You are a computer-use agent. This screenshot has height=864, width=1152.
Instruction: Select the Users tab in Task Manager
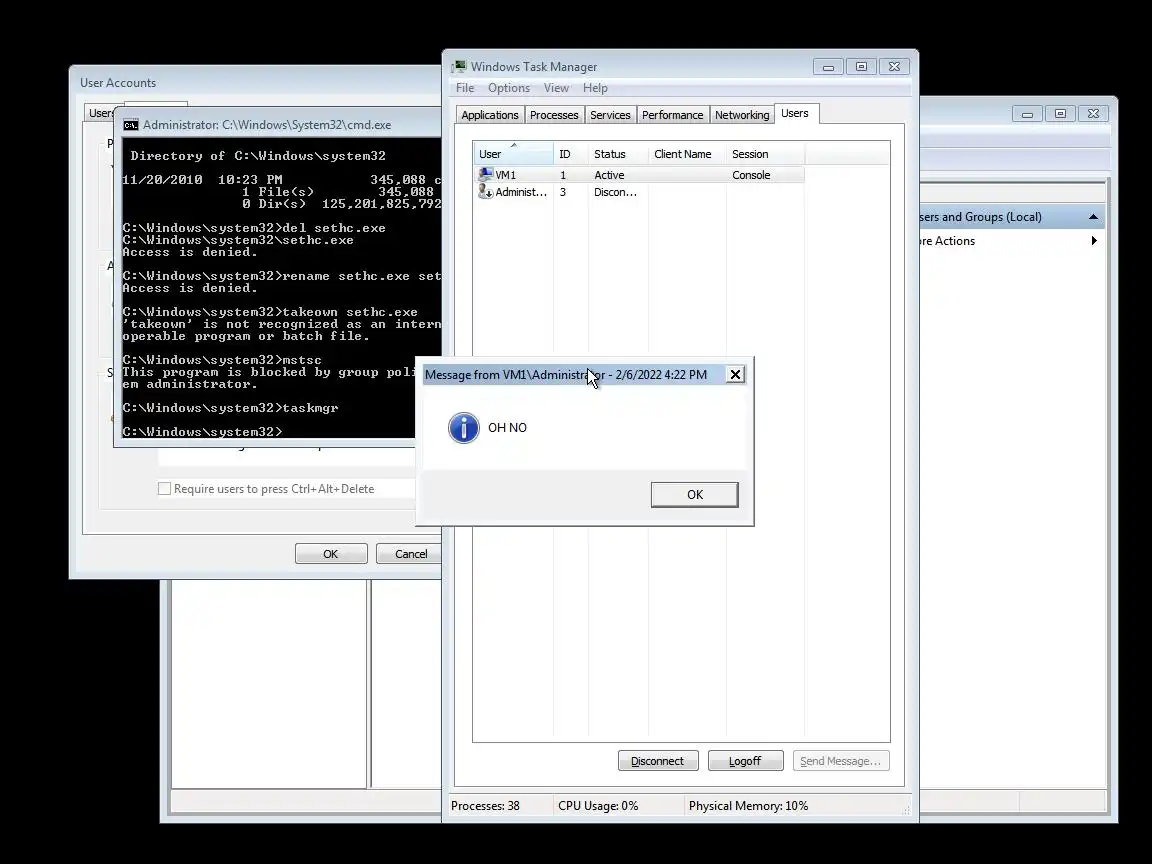795,113
